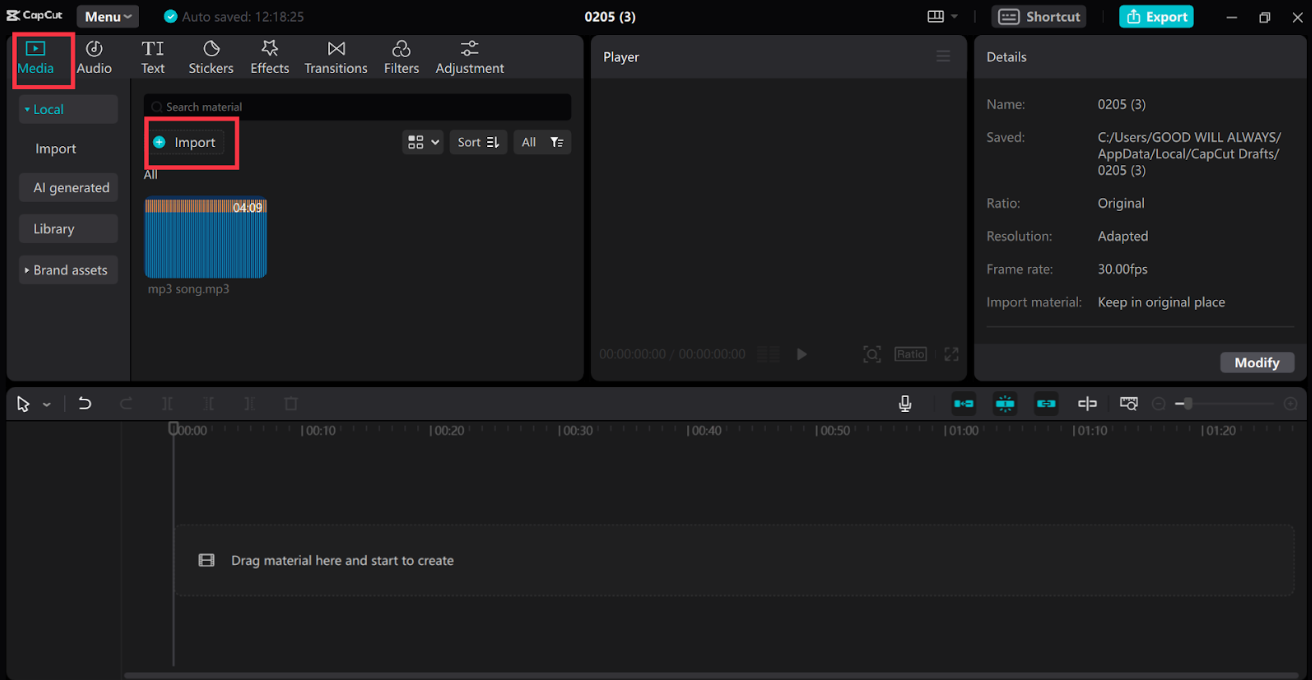This screenshot has width=1312, height=680.
Task: Open the Ratio options in the Player
Action: tap(910, 354)
